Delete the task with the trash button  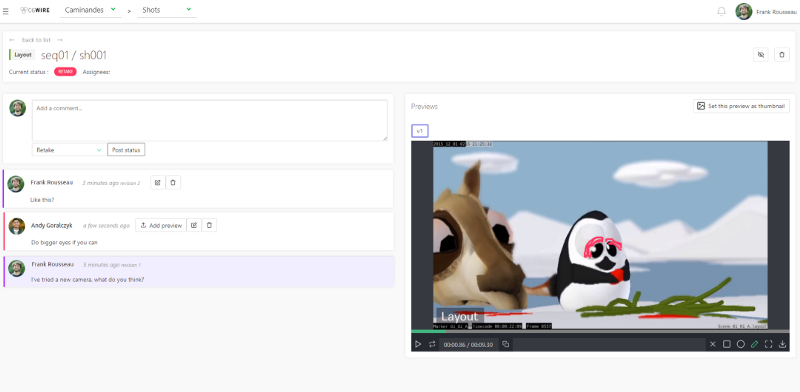coord(782,55)
